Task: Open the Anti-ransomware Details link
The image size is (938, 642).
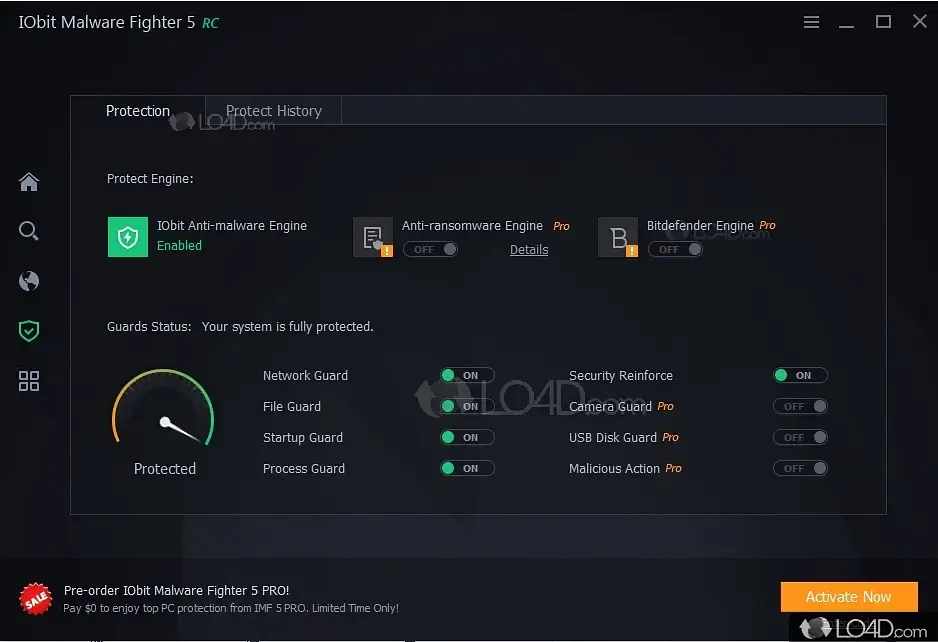Action: click(x=529, y=250)
